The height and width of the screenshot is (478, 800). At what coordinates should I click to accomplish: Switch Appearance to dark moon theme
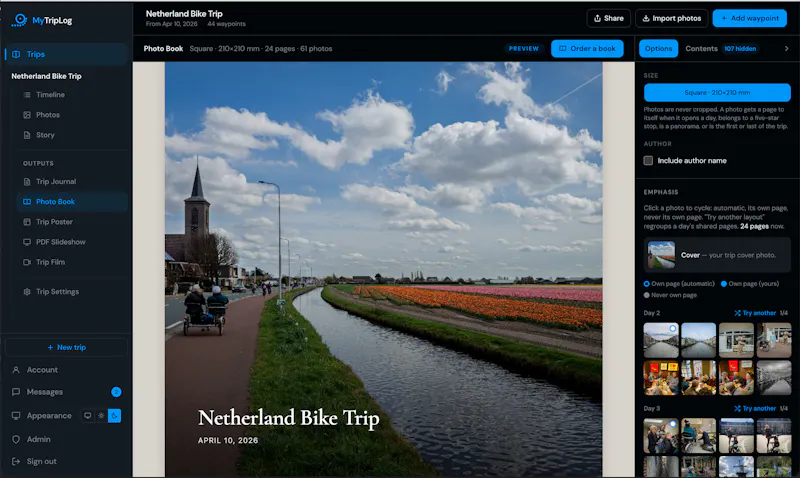114,416
